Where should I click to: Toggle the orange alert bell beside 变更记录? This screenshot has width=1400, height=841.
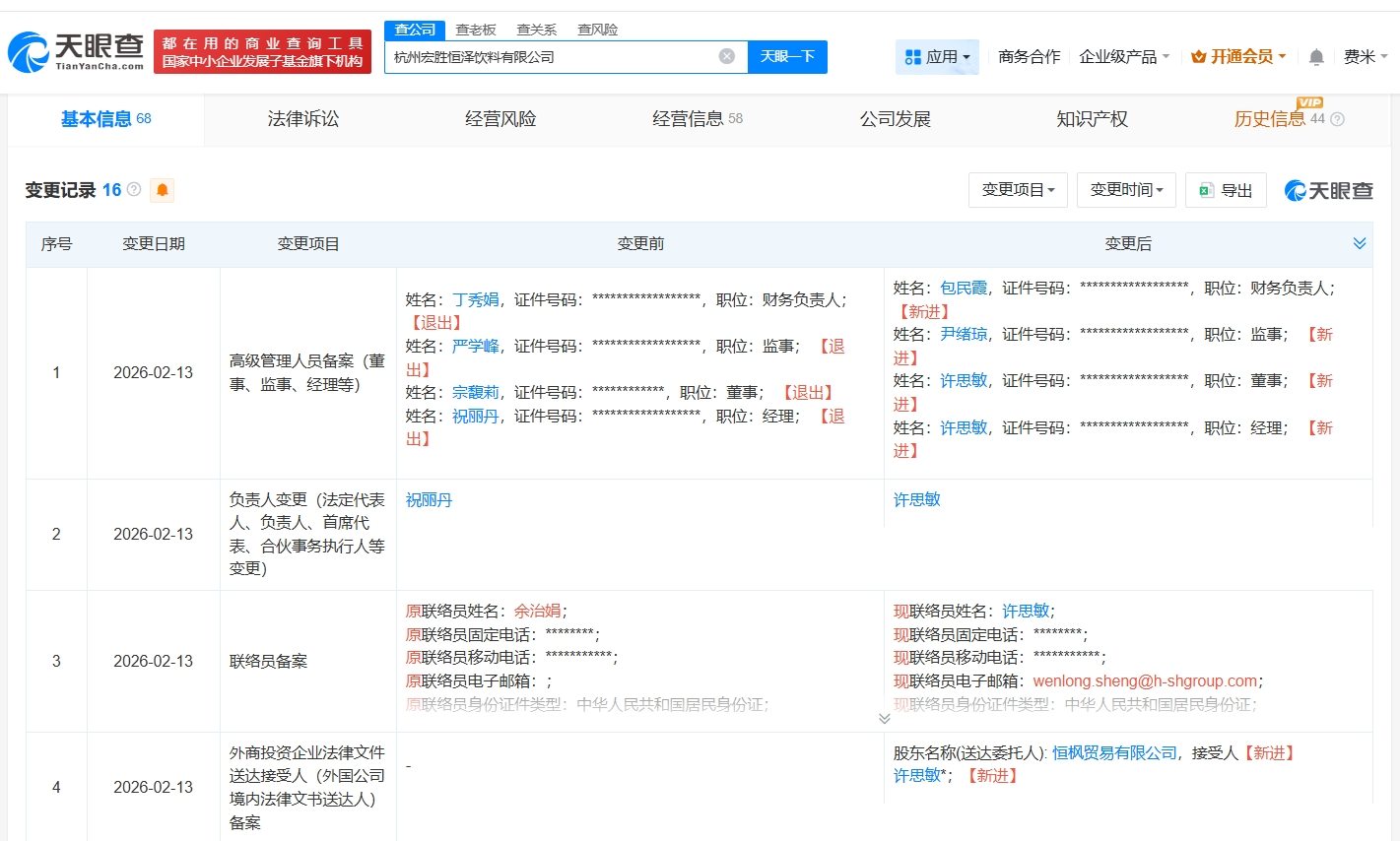coord(162,189)
